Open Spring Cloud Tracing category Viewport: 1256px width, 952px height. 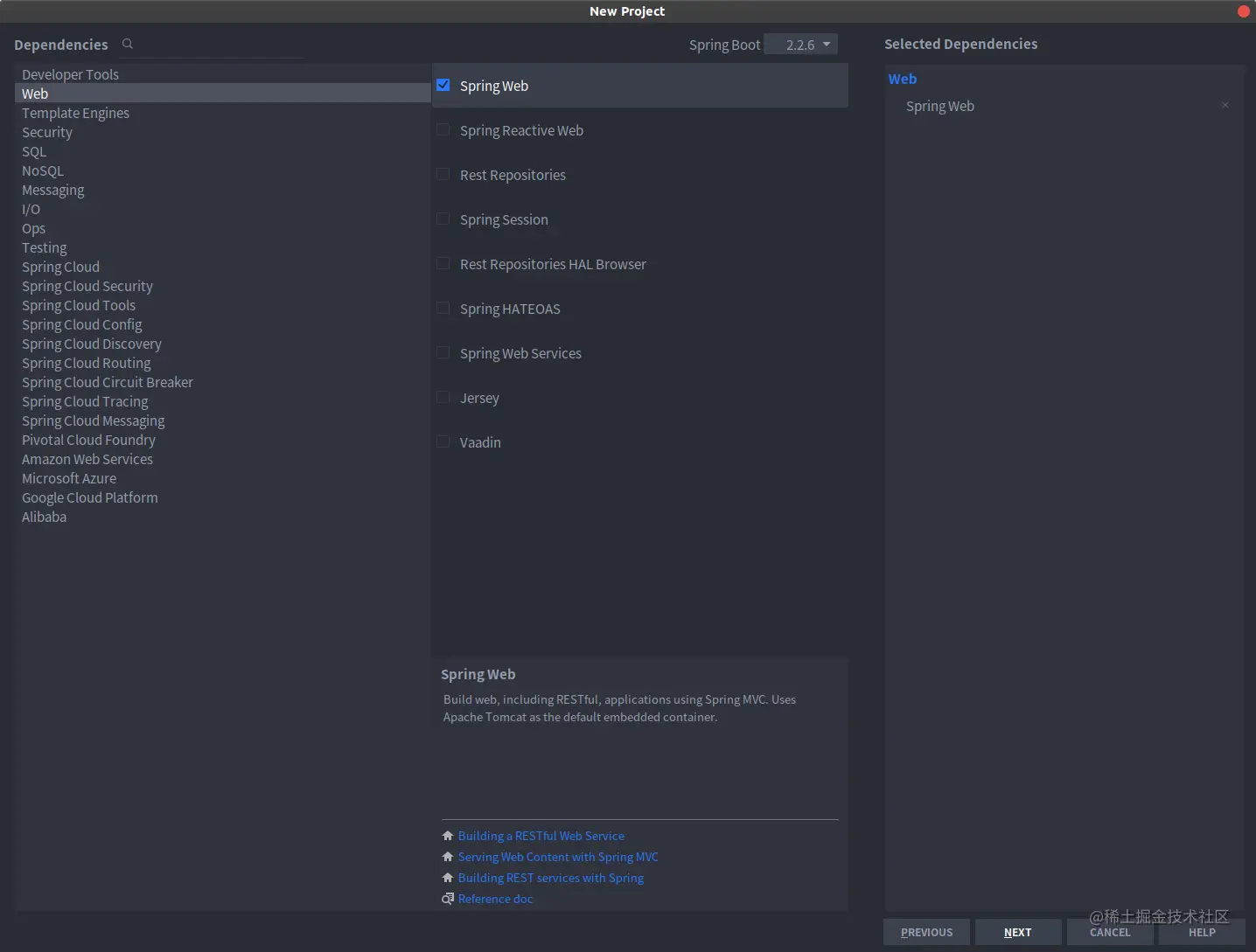coord(222,401)
